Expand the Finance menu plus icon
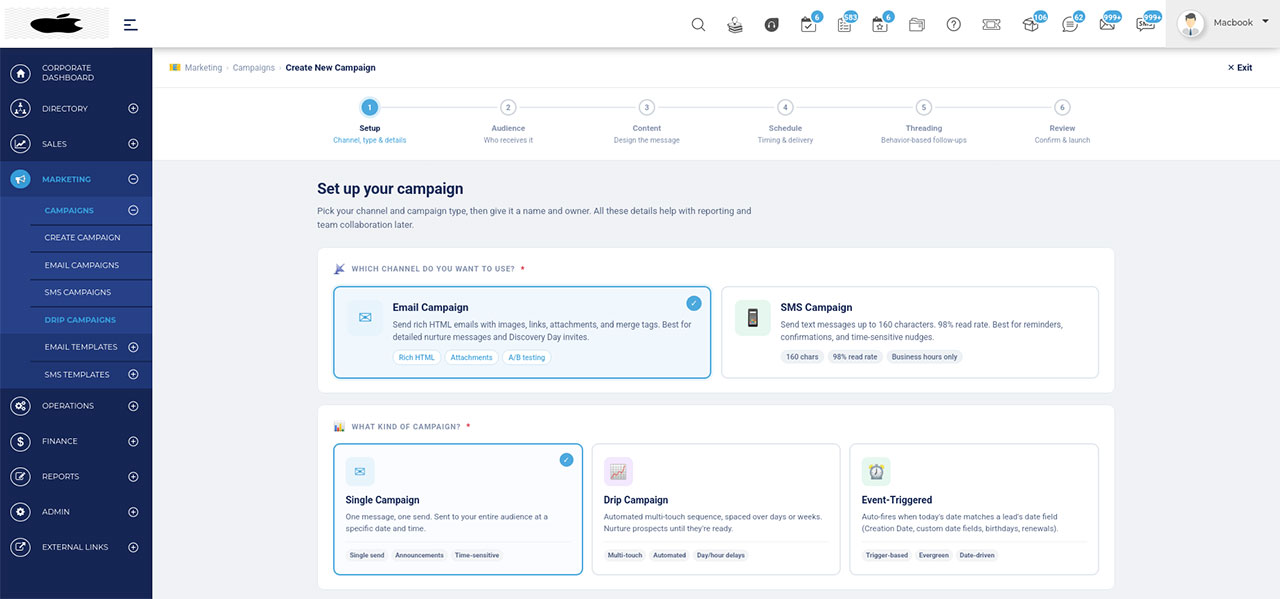The height and width of the screenshot is (599, 1280). tap(133, 441)
